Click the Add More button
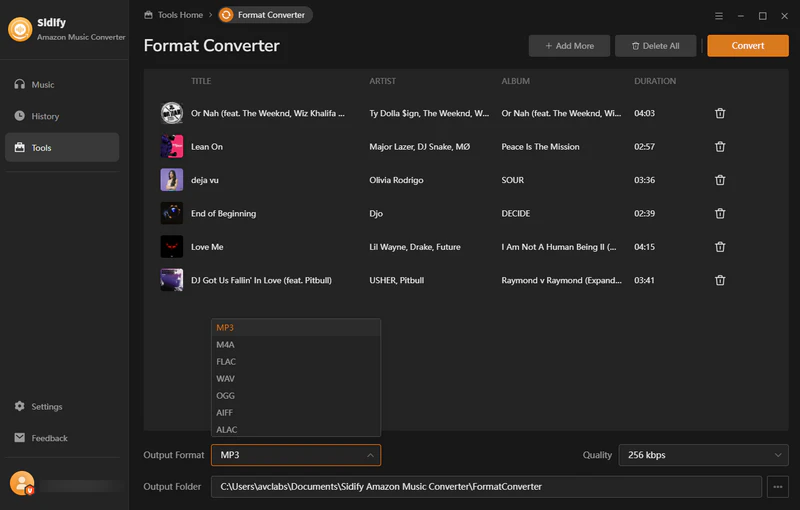This screenshot has height=510, width=800. 569,46
